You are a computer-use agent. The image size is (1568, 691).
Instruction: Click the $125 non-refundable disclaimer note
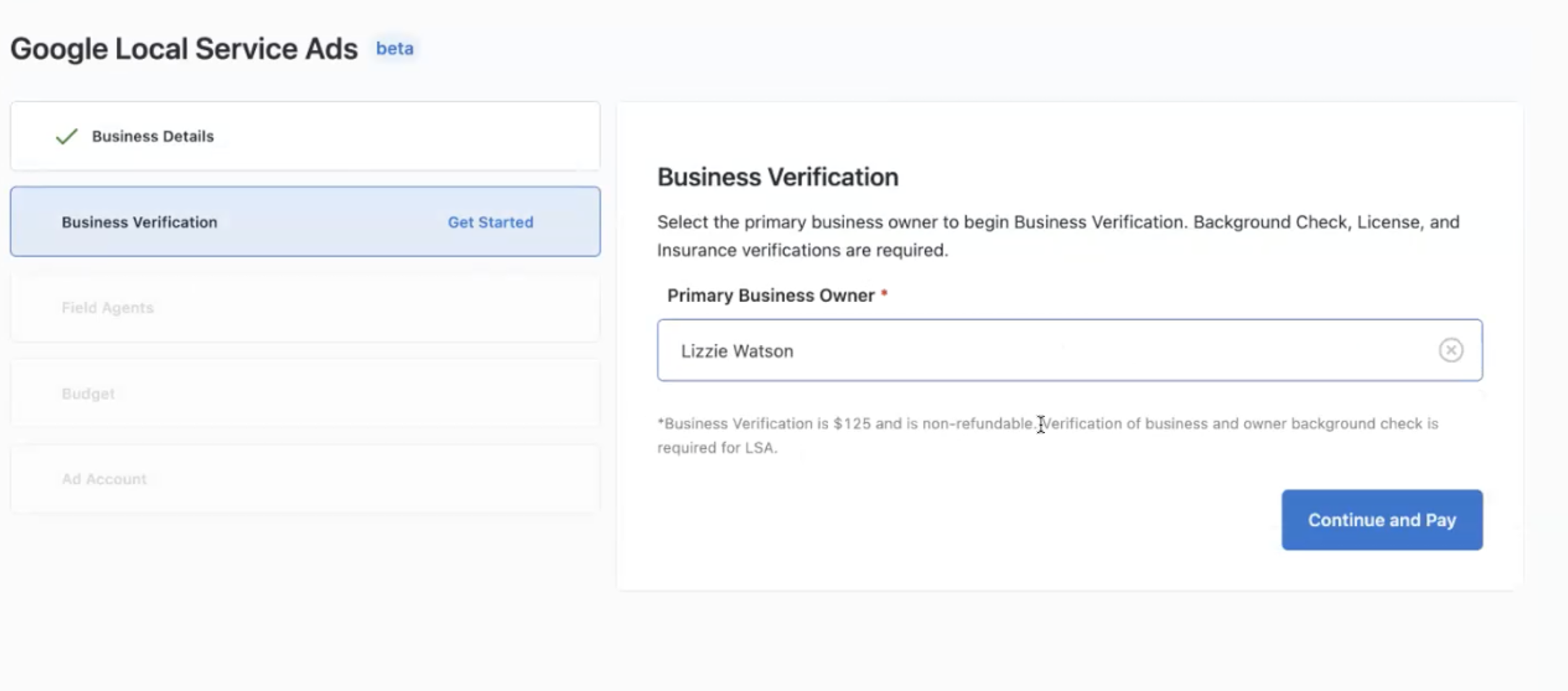click(1048, 435)
